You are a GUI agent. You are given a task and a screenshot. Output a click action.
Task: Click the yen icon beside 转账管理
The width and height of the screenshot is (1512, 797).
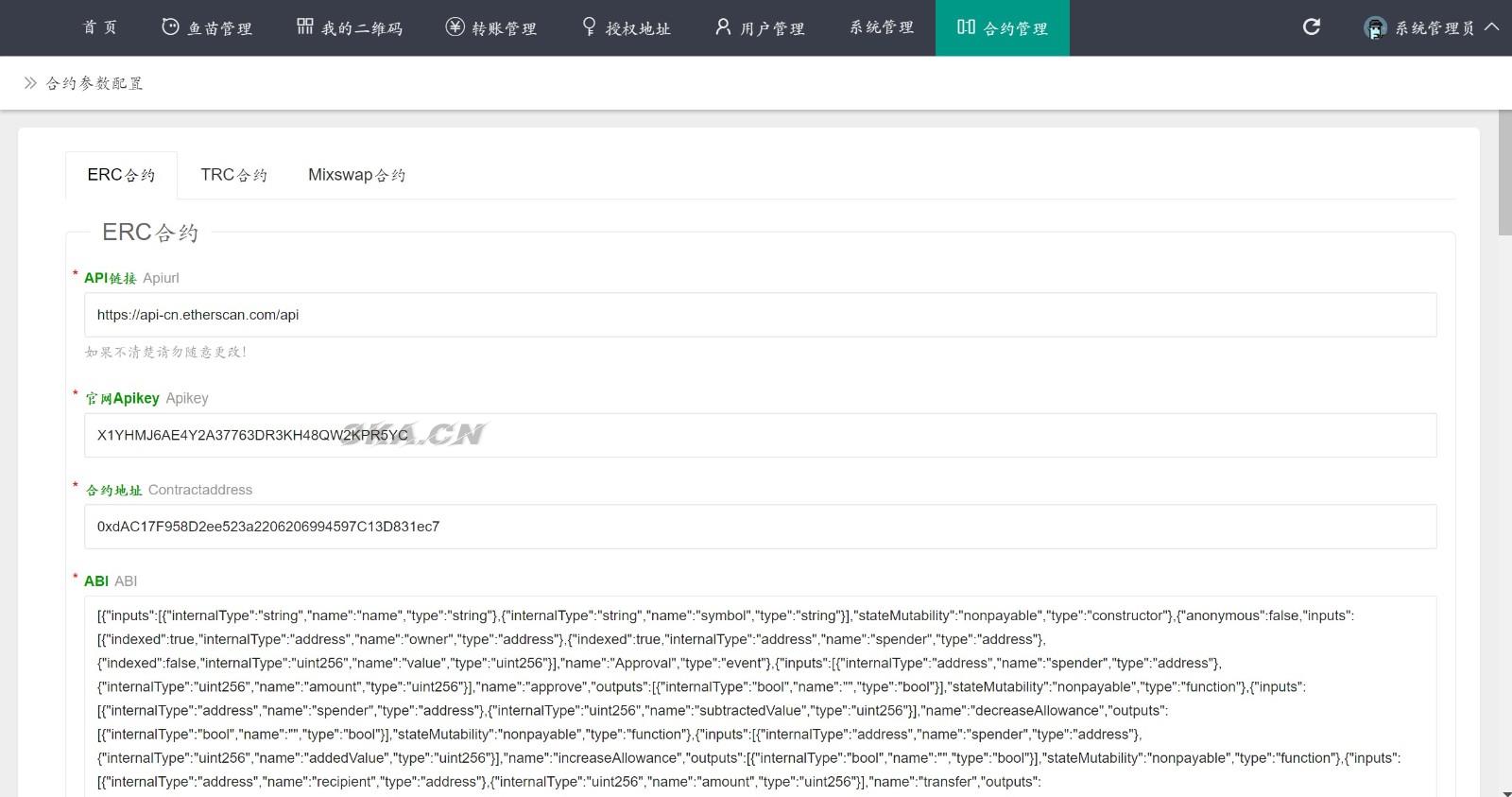pyautogui.click(x=455, y=26)
